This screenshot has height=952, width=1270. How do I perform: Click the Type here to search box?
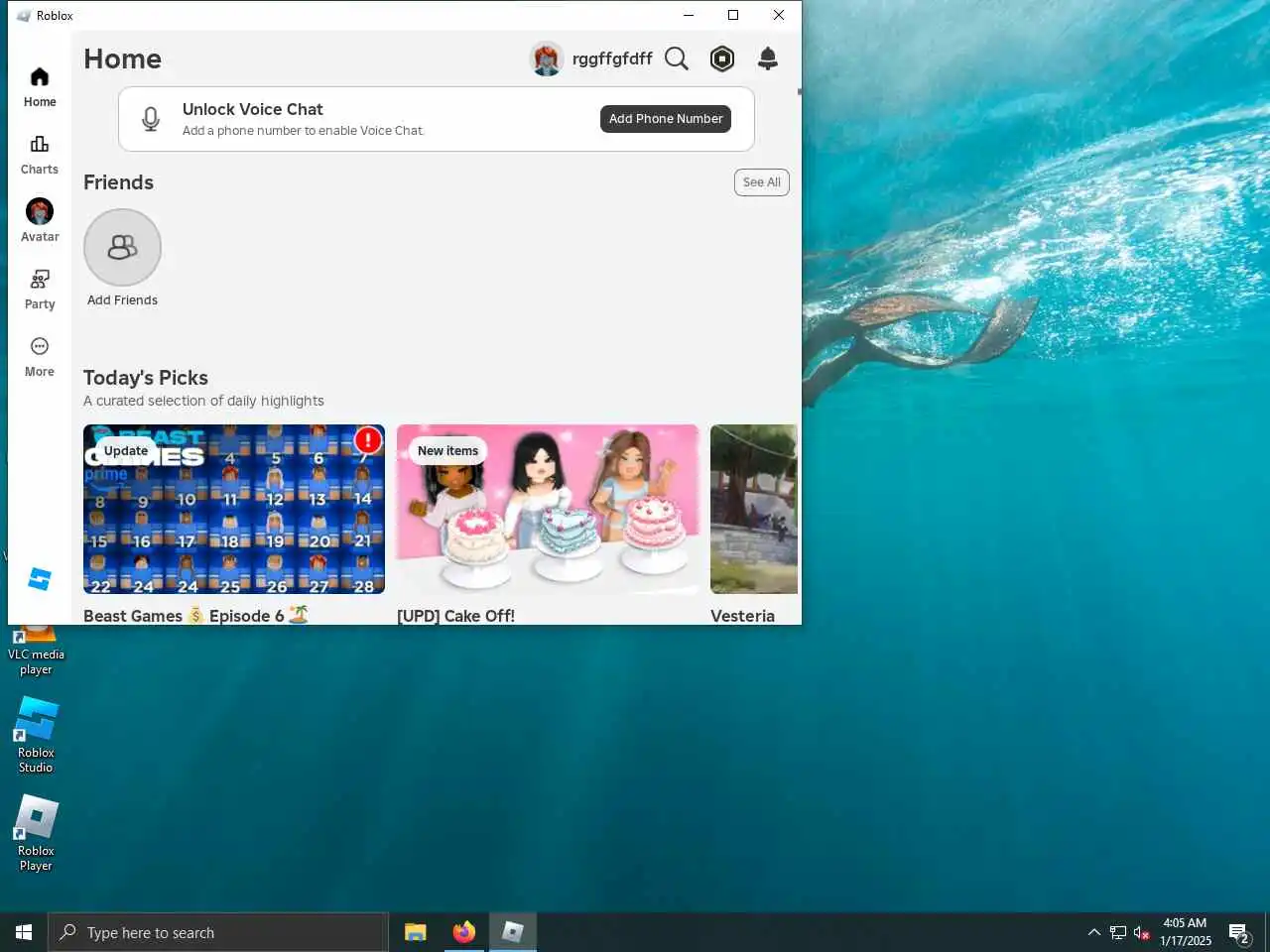click(x=218, y=932)
